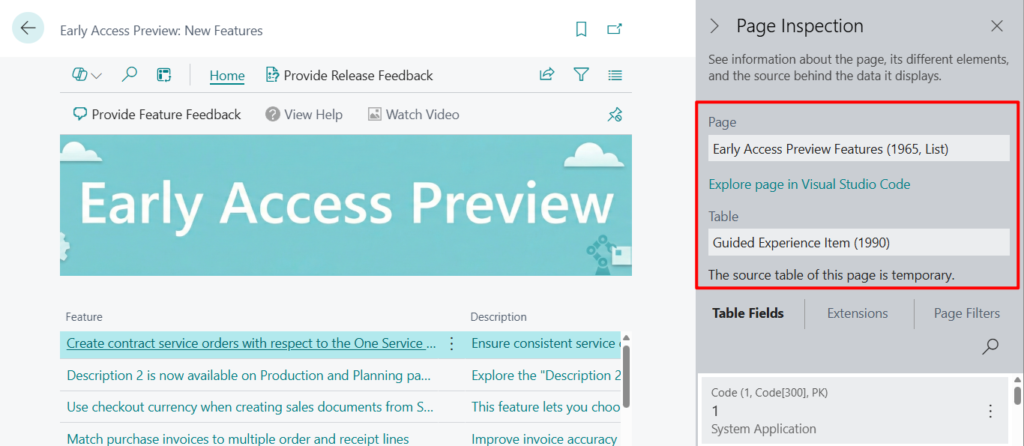Screen dimensions: 1024x446
Task: Switch to the Page Filters tab
Action: pyautogui.click(x=965, y=313)
